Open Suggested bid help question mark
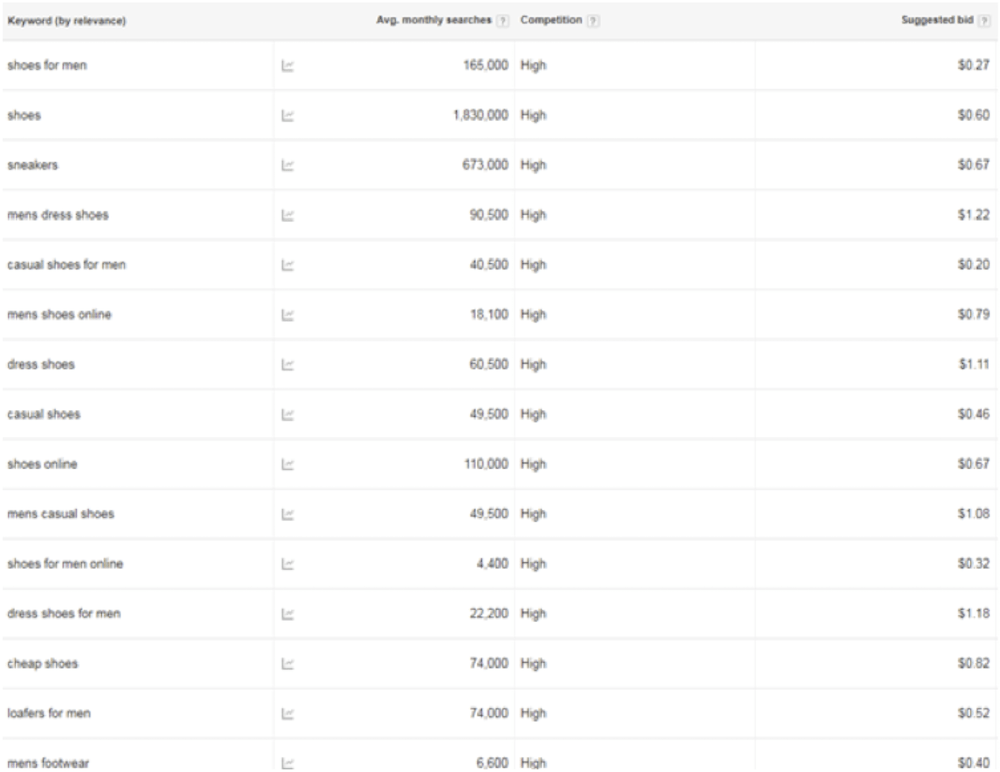Image resolution: width=1000 pixels, height=772 pixels. pos(985,23)
